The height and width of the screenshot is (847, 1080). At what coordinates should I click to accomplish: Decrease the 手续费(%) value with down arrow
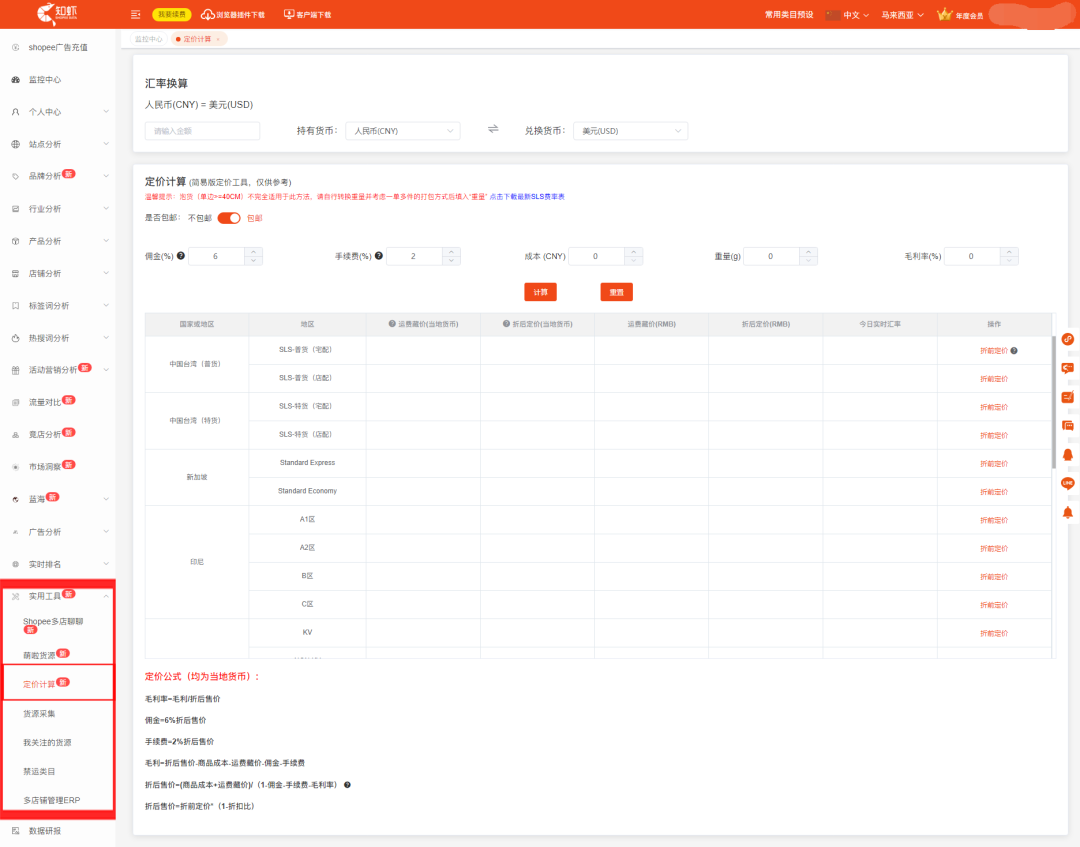tap(451, 260)
